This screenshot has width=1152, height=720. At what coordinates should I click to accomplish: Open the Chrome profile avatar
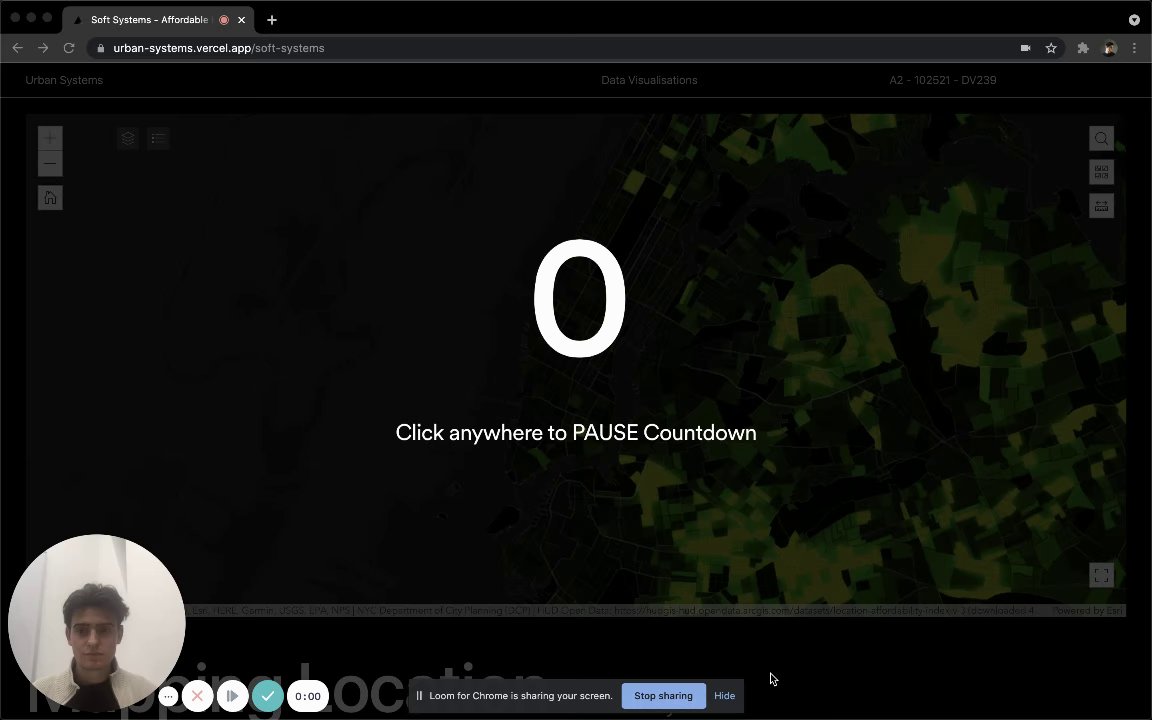point(1110,48)
